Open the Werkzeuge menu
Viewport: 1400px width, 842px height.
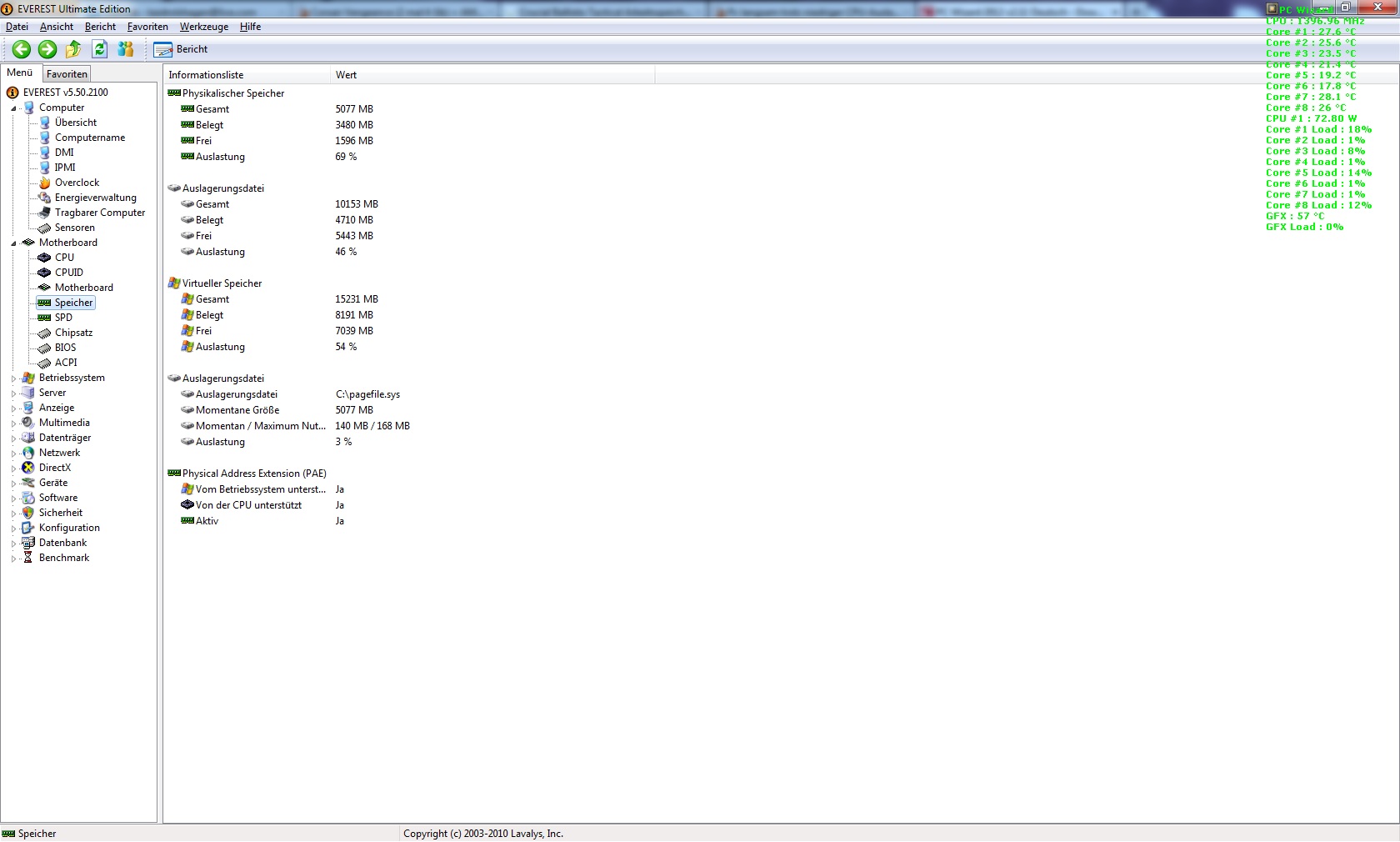pos(204,27)
